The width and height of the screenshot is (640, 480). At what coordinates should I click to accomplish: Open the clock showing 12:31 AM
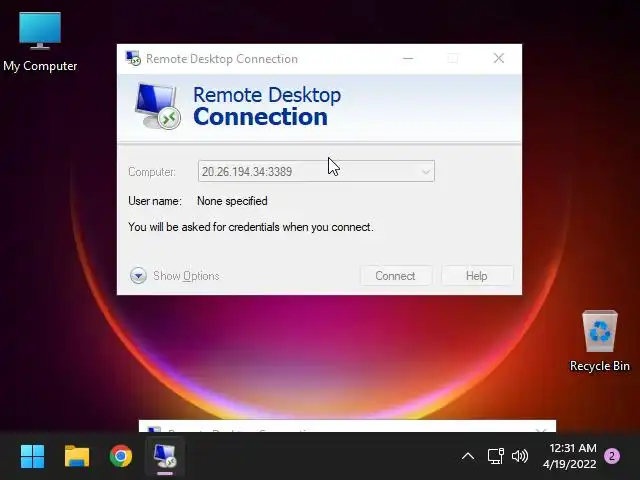[570, 456]
